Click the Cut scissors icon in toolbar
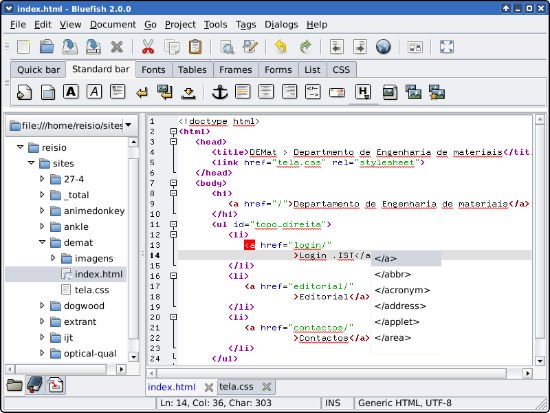The image size is (550, 413). [148, 47]
